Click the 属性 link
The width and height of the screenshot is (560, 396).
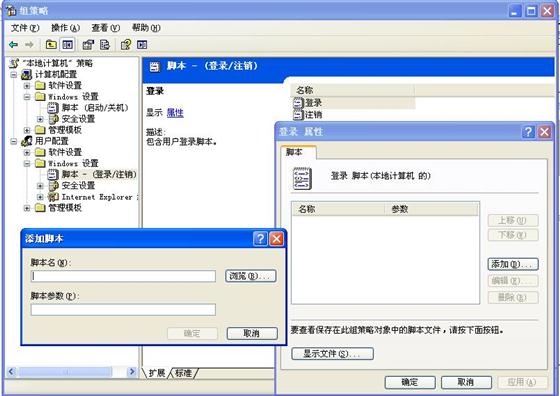[x=175, y=113]
